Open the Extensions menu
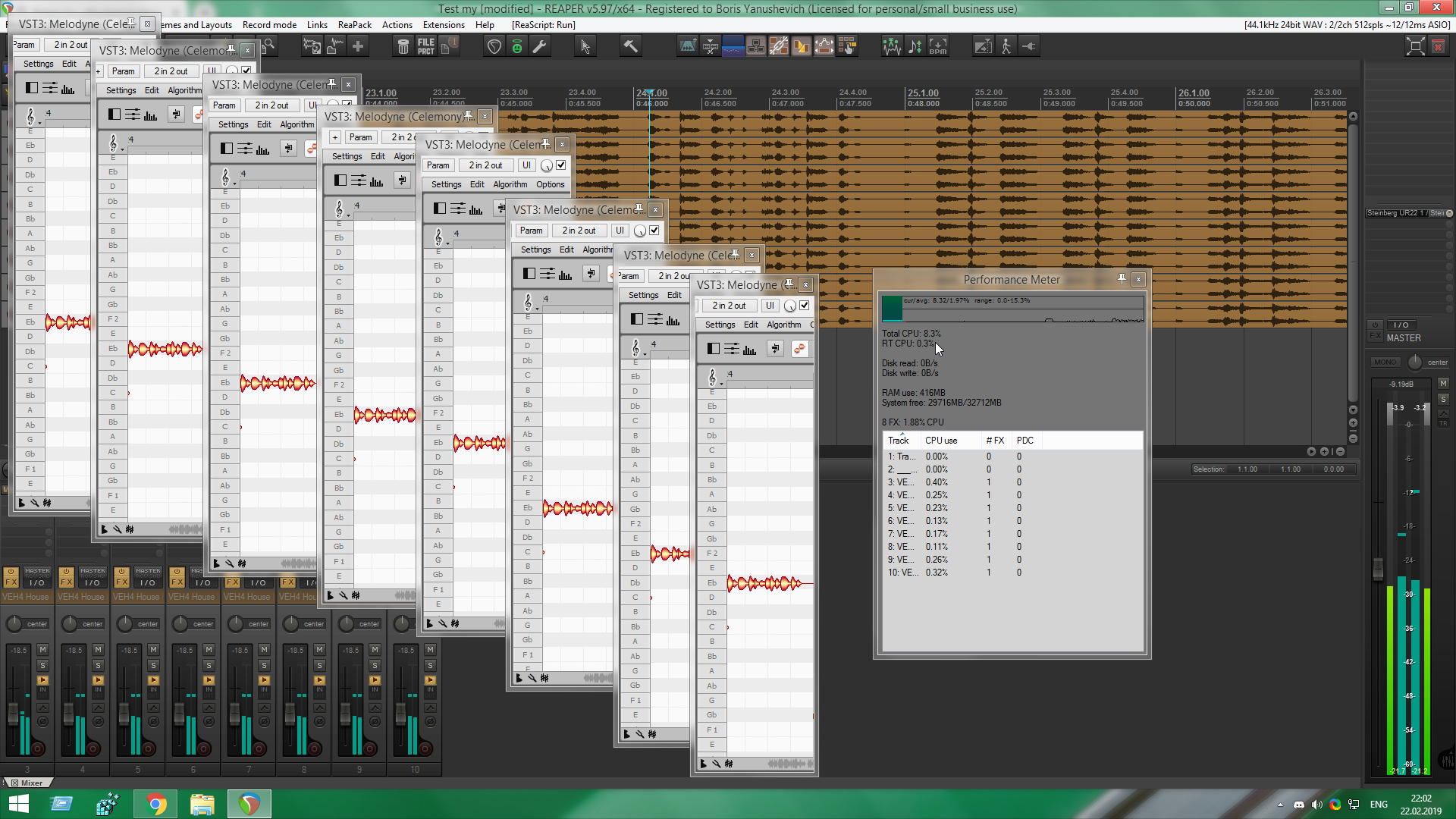This screenshot has width=1456, height=819. 444,25
